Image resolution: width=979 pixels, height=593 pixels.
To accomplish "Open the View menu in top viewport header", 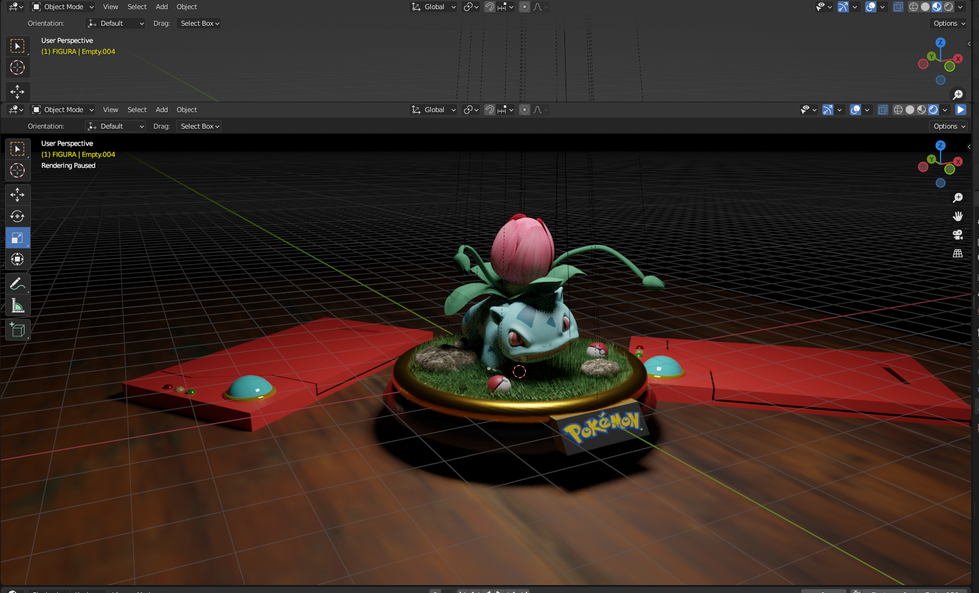I will coord(110,7).
